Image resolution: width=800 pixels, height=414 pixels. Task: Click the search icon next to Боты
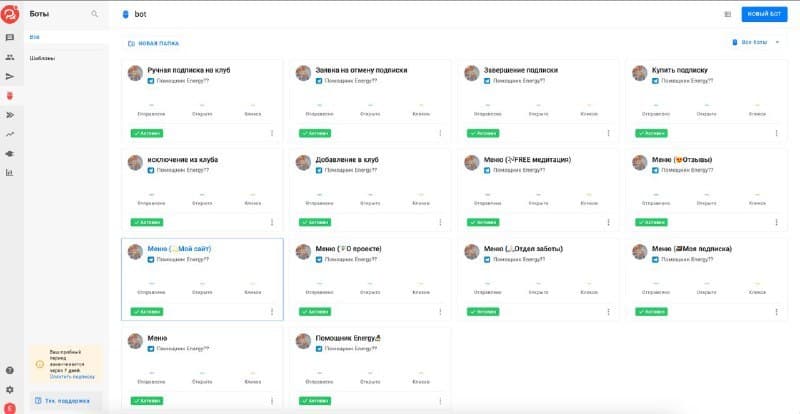point(95,14)
